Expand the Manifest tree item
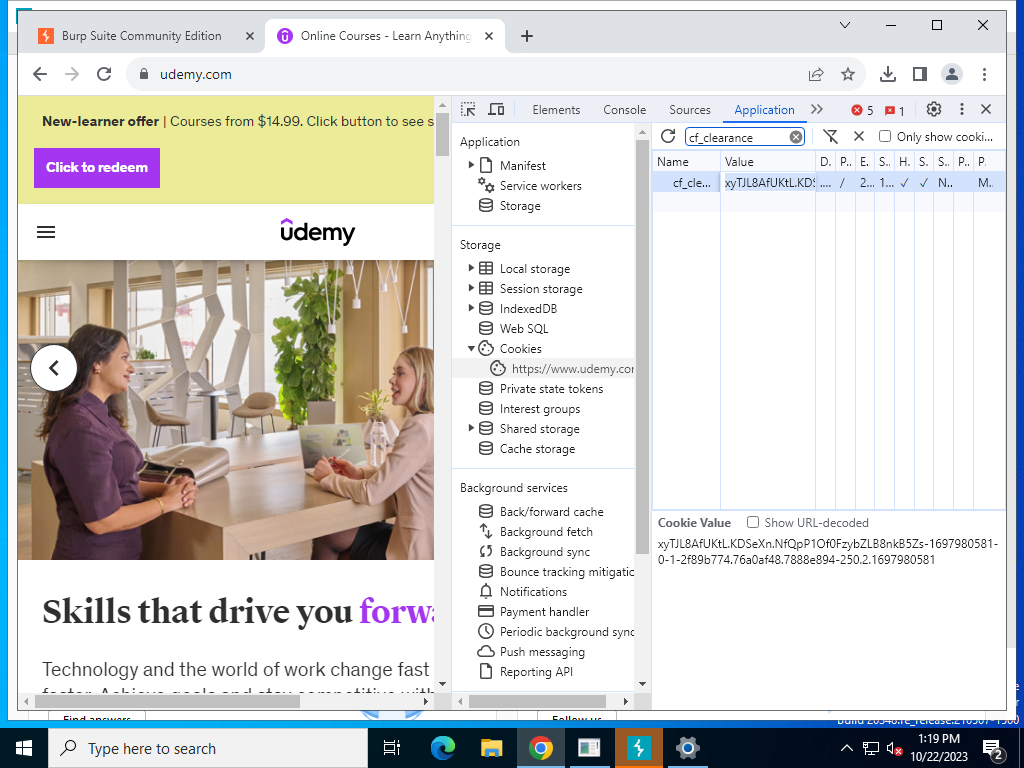This screenshot has width=1024, height=768. (x=471, y=165)
